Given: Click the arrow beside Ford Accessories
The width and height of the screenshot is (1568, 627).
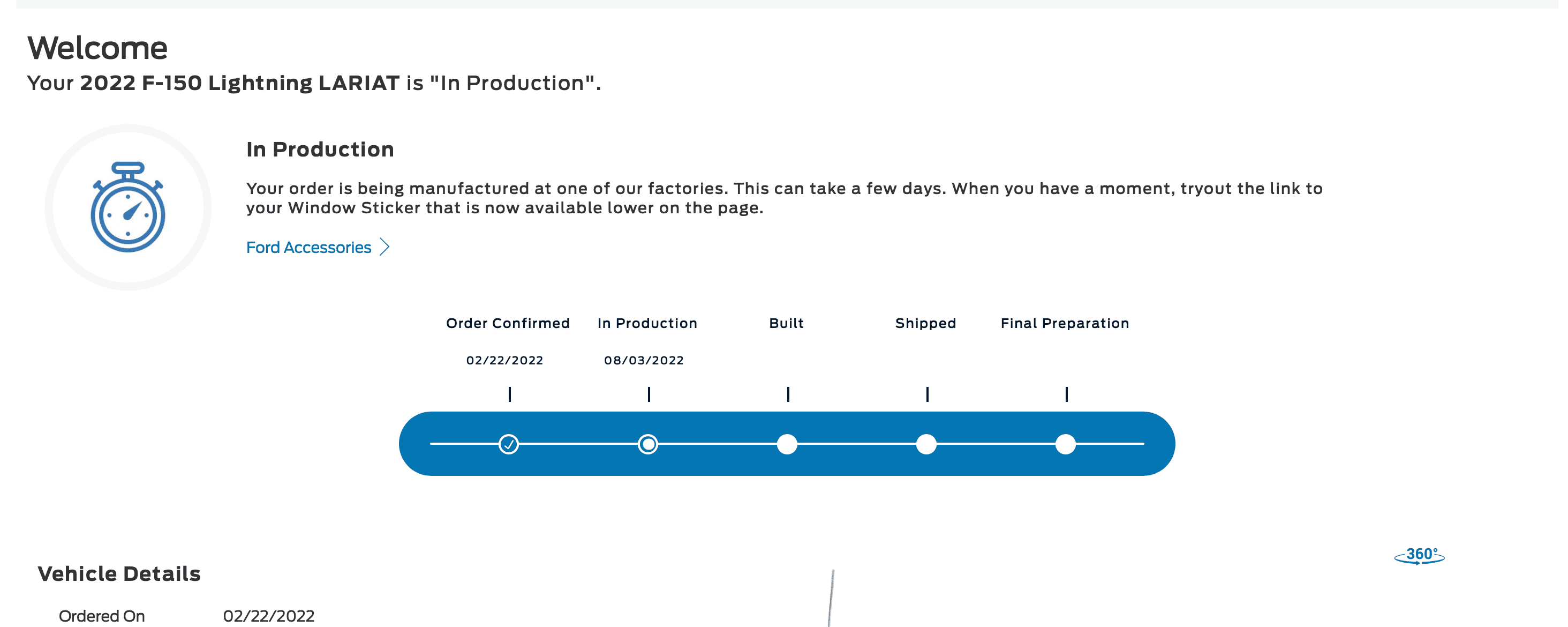Looking at the screenshot, I should (x=385, y=247).
